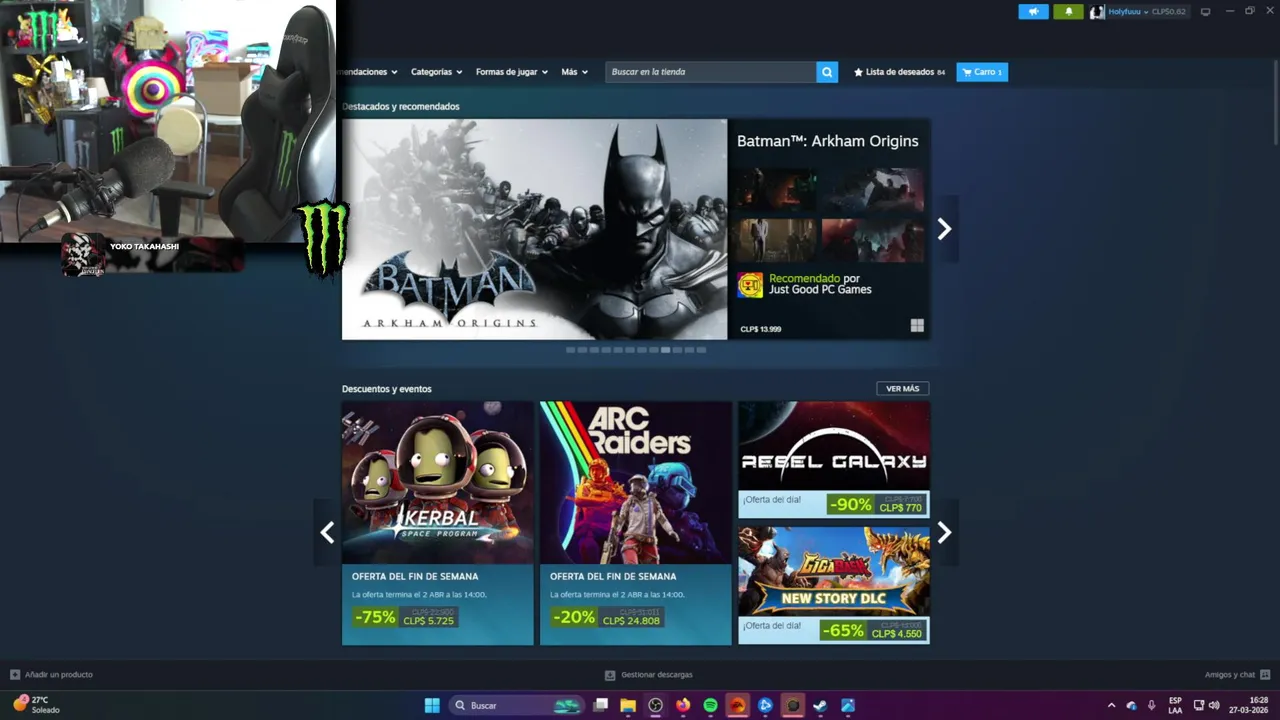Click the wallet balance CLP$0.62
Image resolution: width=1280 pixels, height=720 pixels.
[x=1168, y=12]
